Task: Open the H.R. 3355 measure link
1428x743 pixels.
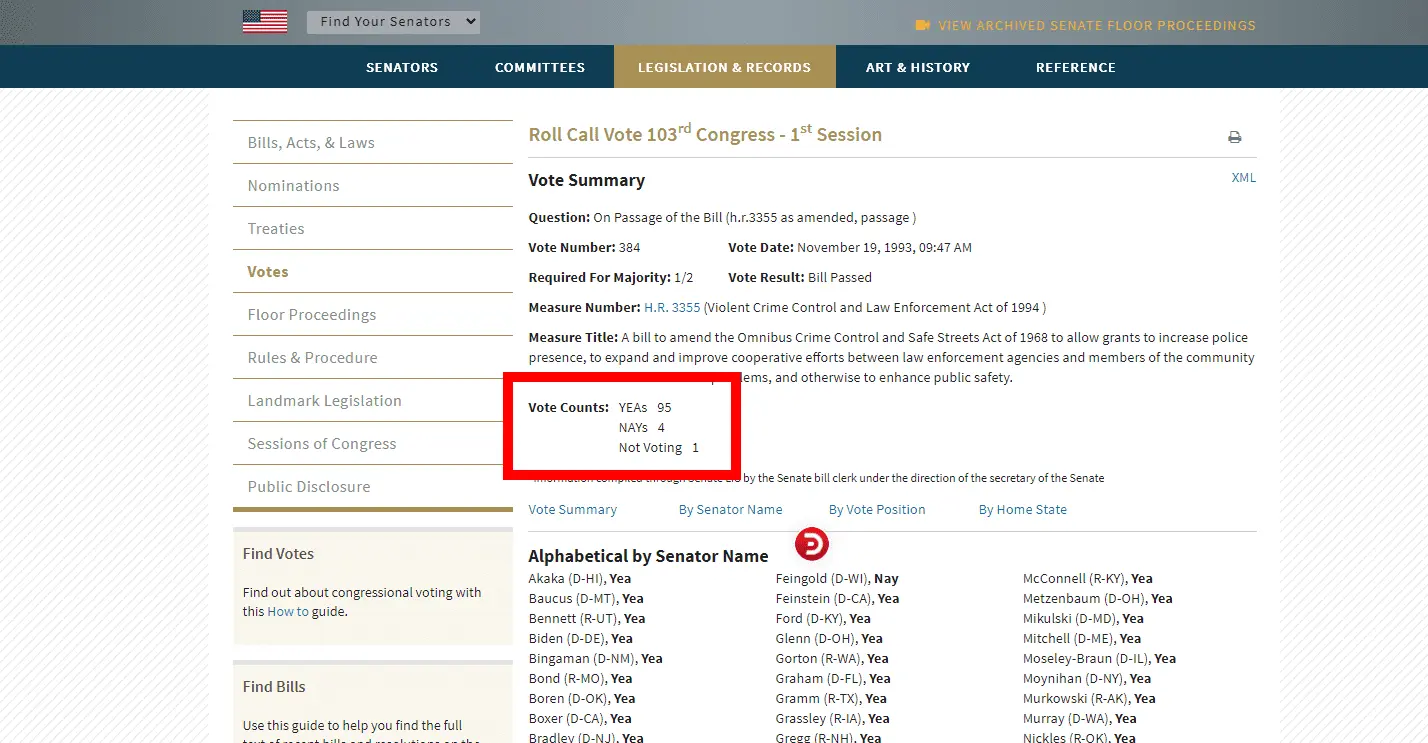Action: click(x=672, y=307)
